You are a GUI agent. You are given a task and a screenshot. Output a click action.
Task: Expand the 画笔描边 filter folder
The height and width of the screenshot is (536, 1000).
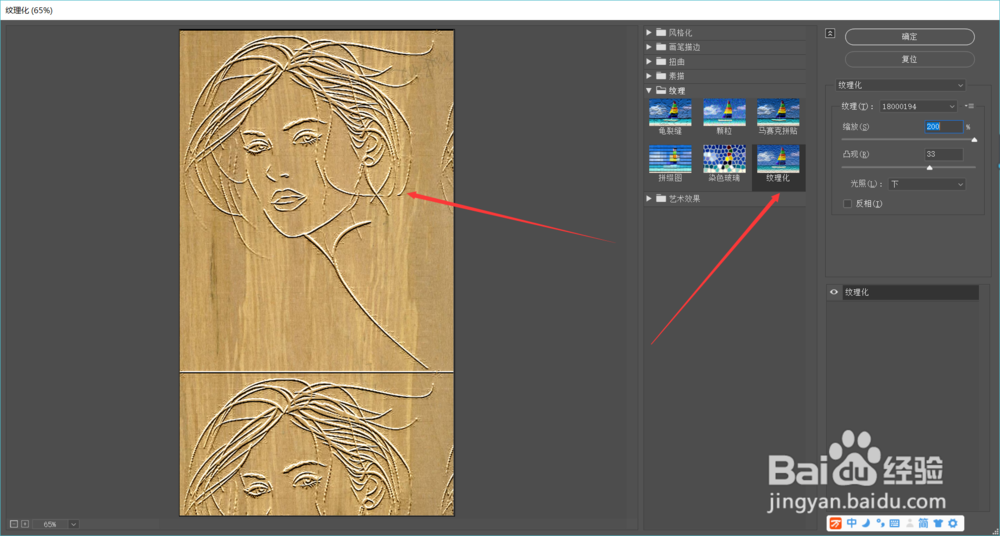click(649, 47)
